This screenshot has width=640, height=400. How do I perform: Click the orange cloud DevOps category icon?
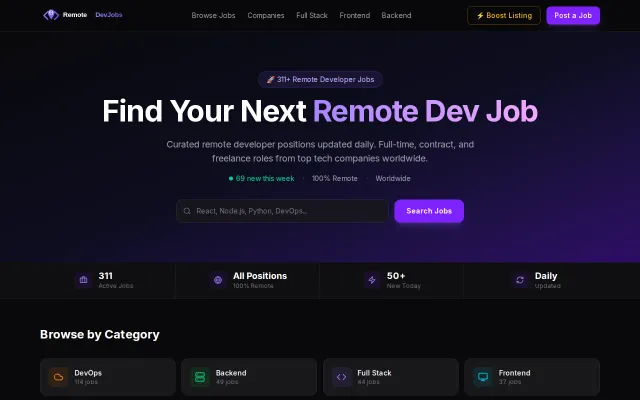pyautogui.click(x=58, y=377)
